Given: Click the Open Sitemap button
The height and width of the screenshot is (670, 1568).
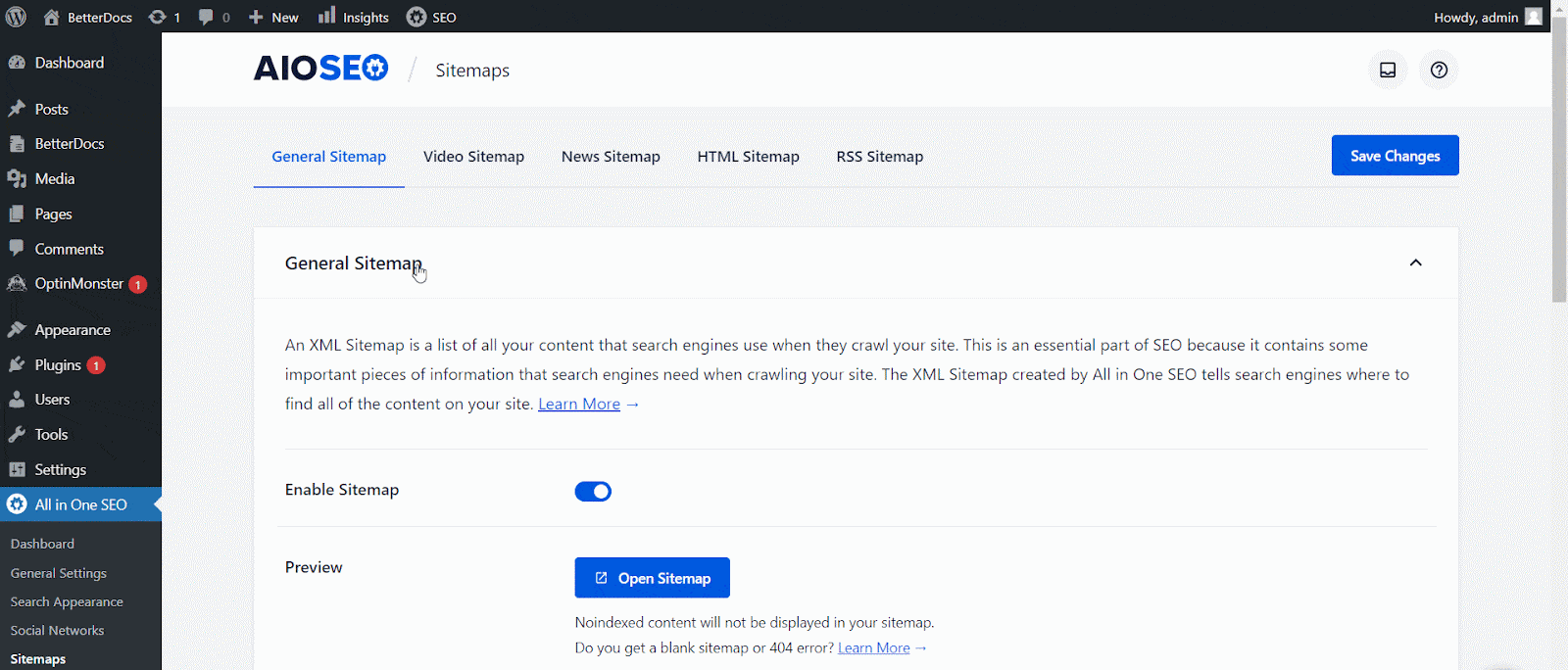Looking at the screenshot, I should click(653, 578).
